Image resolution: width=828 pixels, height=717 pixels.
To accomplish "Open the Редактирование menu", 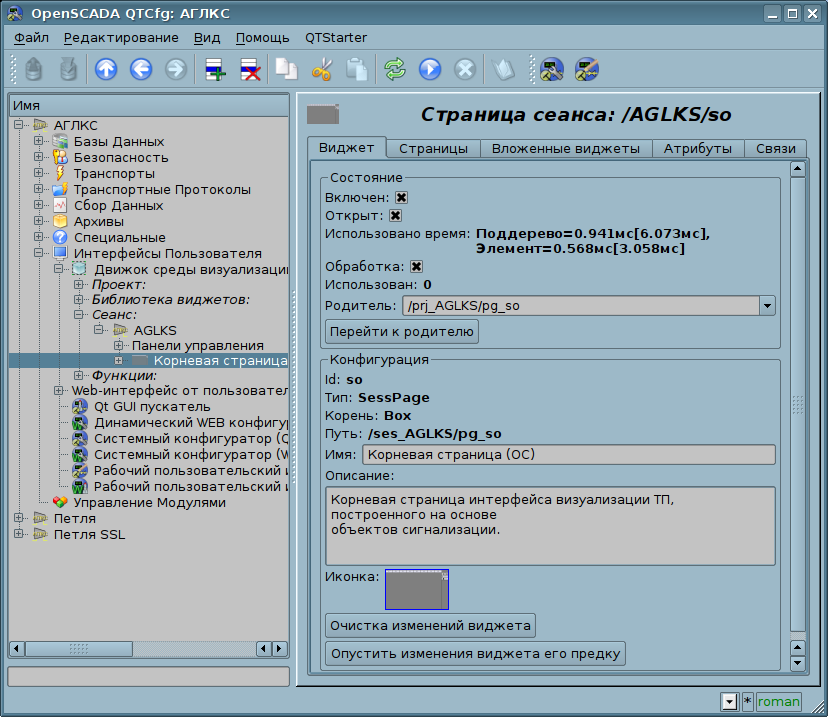I will 121,38.
